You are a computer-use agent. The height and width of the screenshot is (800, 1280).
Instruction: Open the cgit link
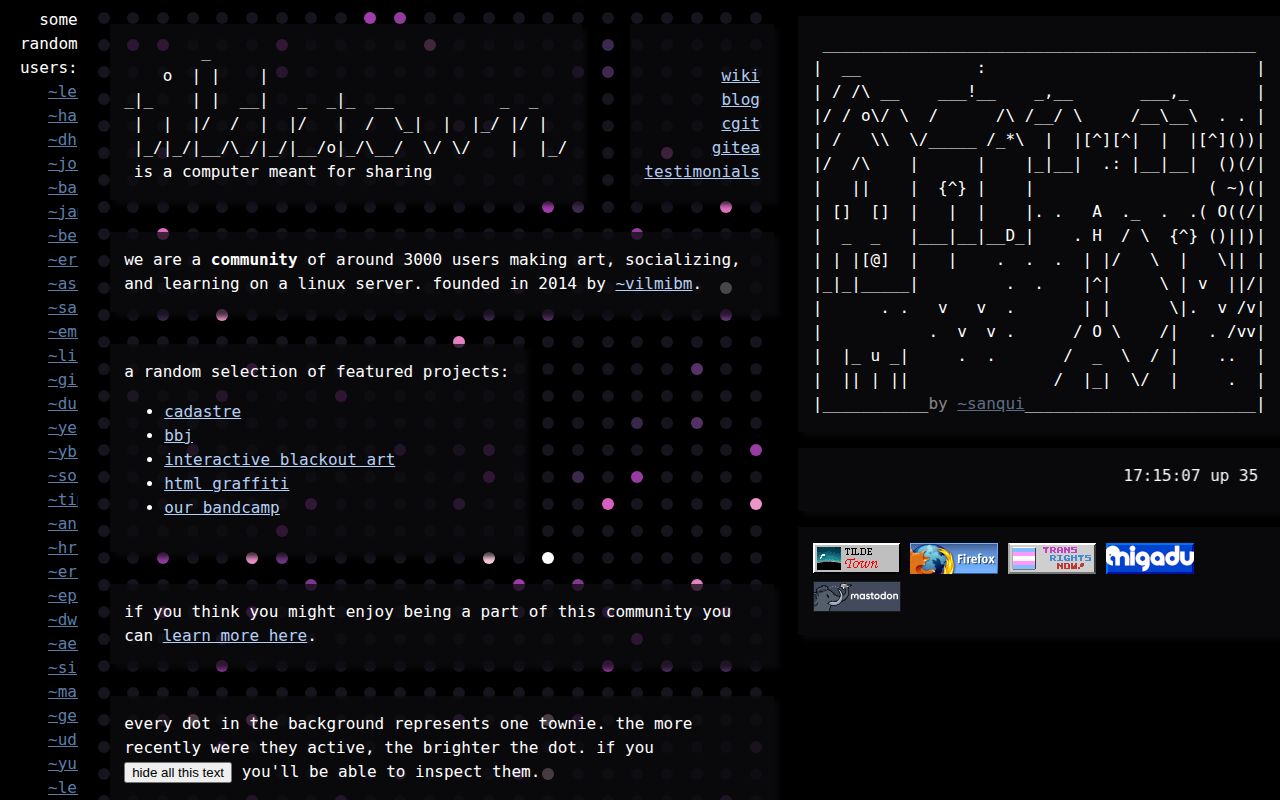tap(740, 124)
